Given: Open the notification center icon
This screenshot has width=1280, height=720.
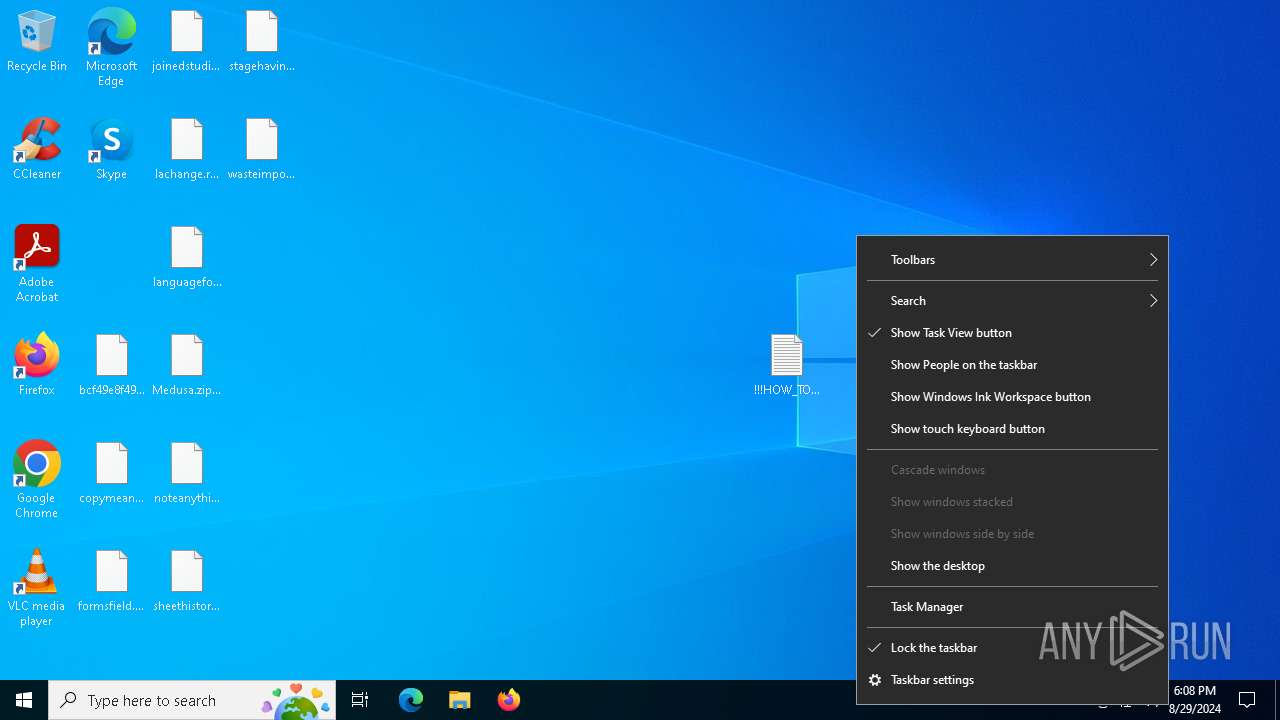Looking at the screenshot, I should coord(1247,700).
